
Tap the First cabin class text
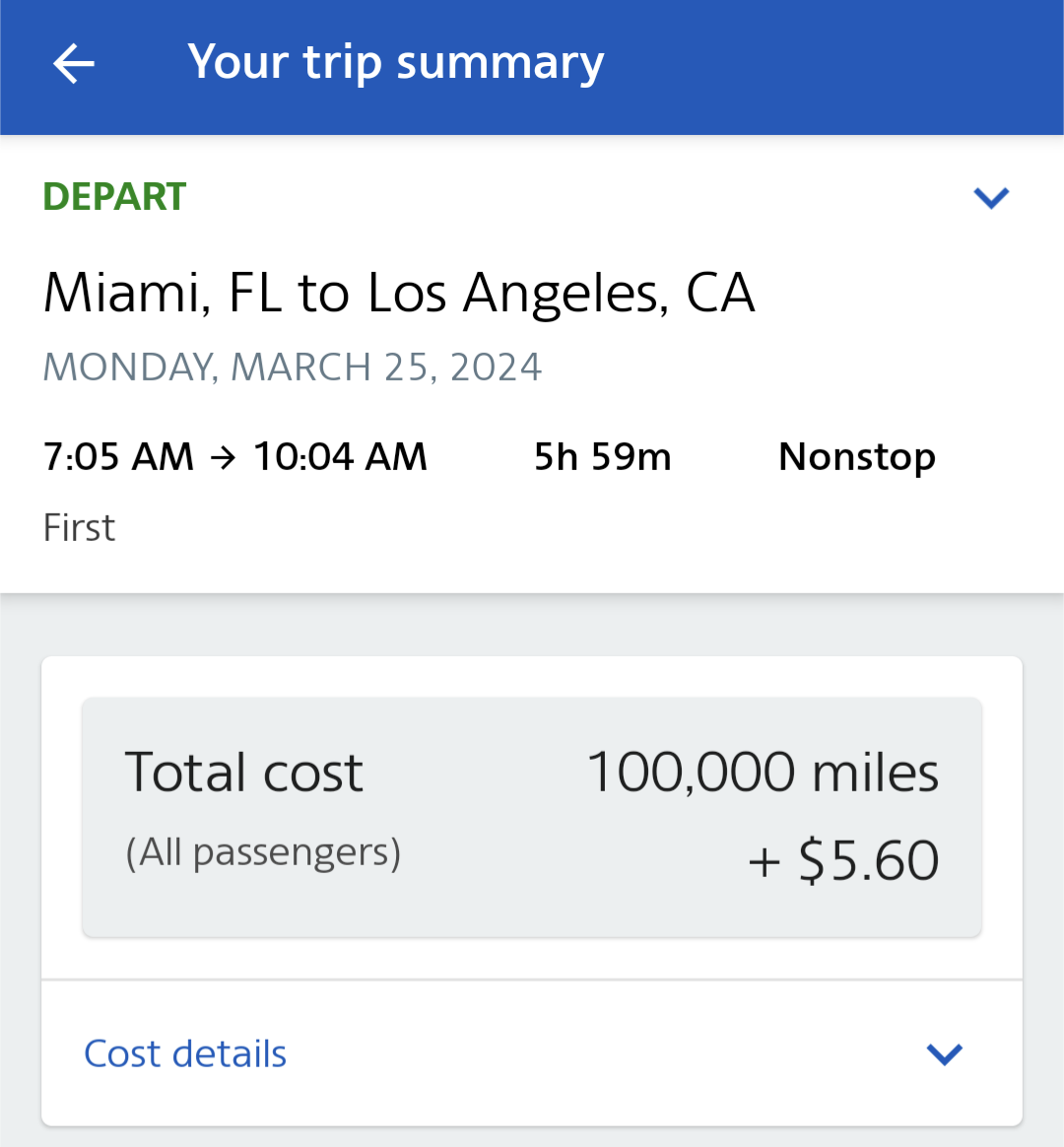coord(79,528)
